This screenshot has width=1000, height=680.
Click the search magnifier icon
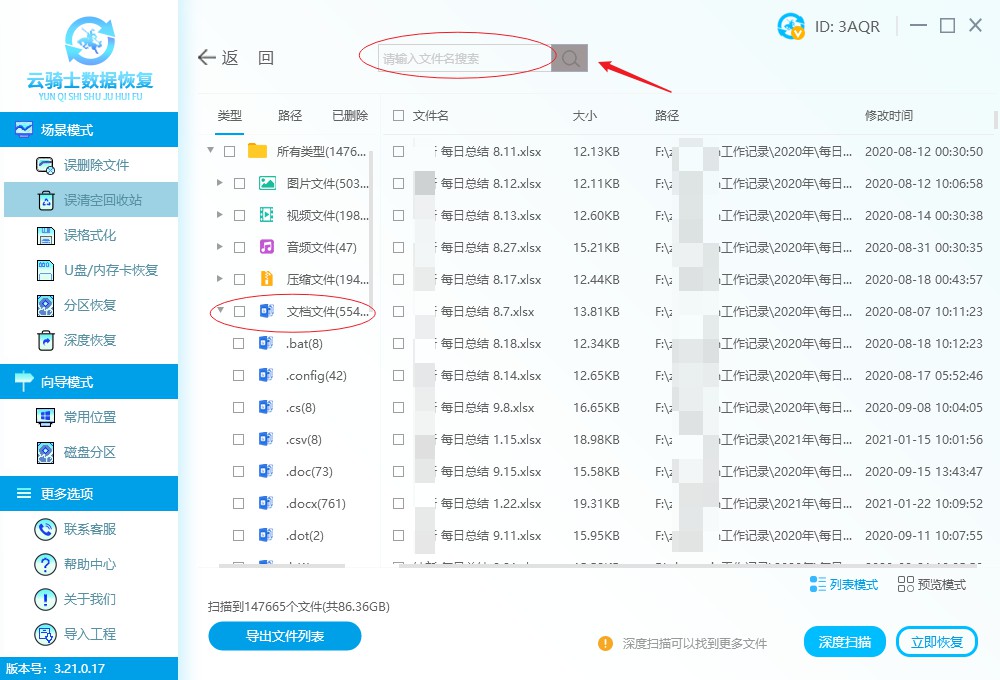[x=570, y=58]
